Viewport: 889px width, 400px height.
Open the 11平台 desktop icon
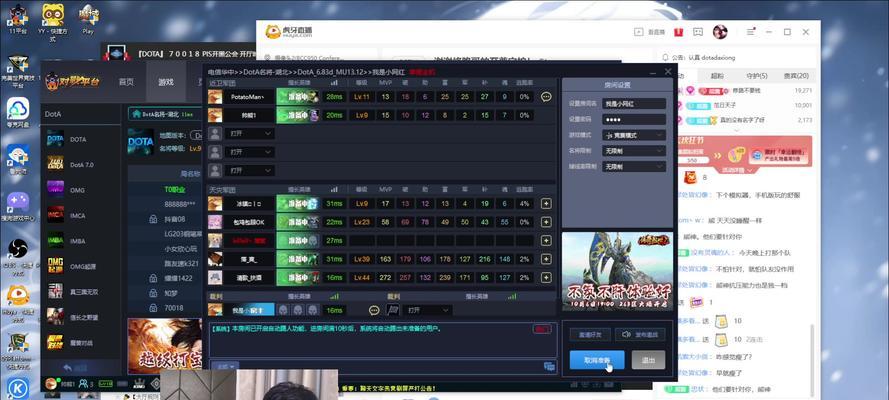click(x=18, y=19)
